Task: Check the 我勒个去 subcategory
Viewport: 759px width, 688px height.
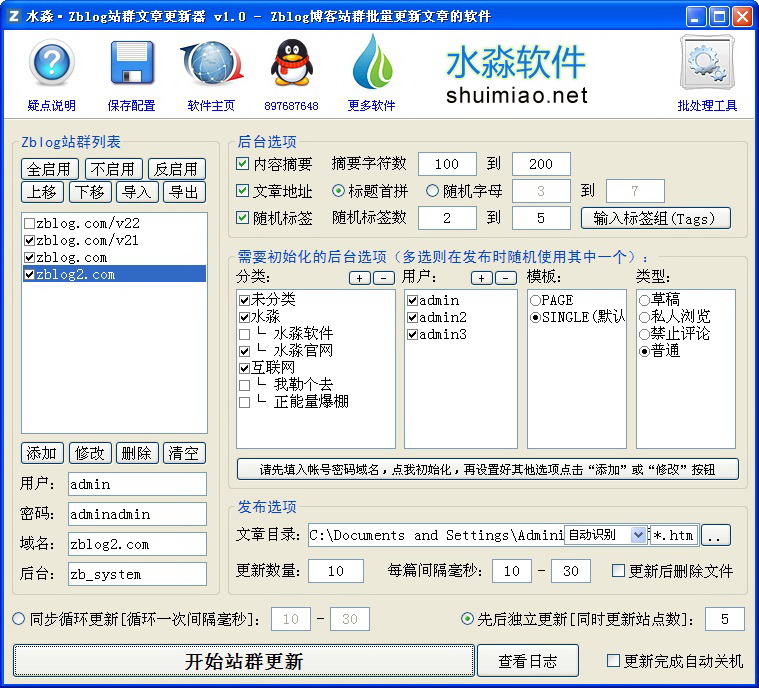Action: point(244,385)
